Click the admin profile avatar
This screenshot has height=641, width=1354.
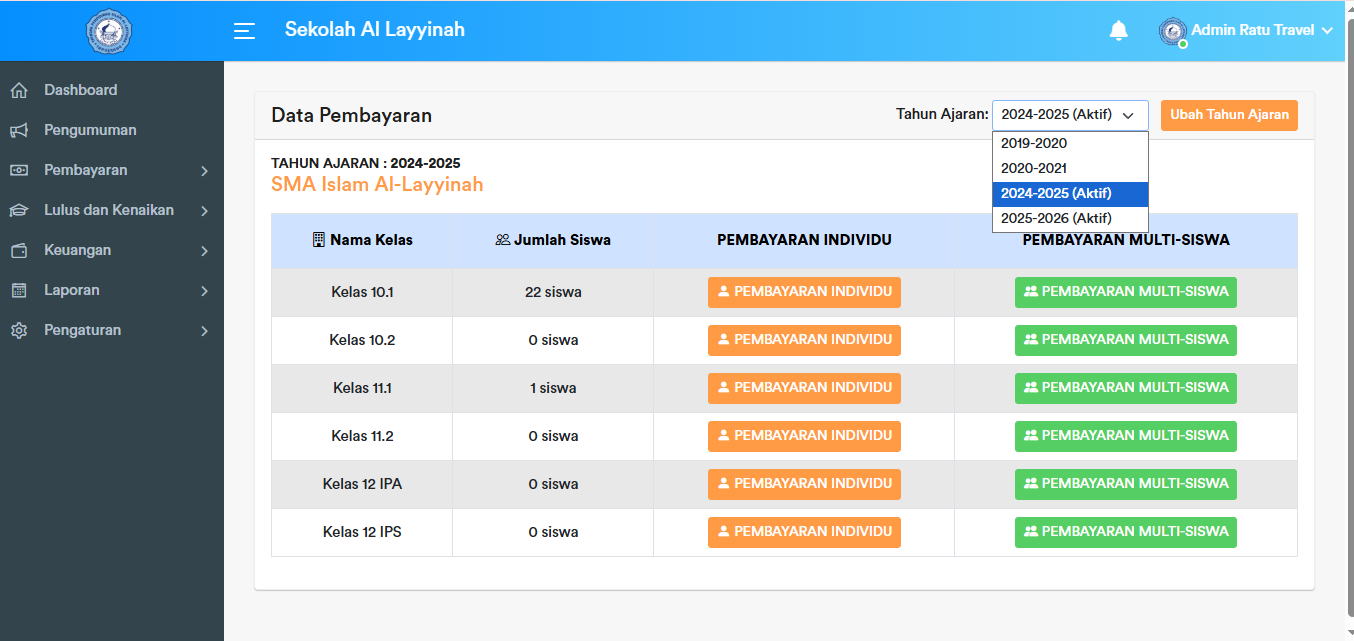[1172, 31]
